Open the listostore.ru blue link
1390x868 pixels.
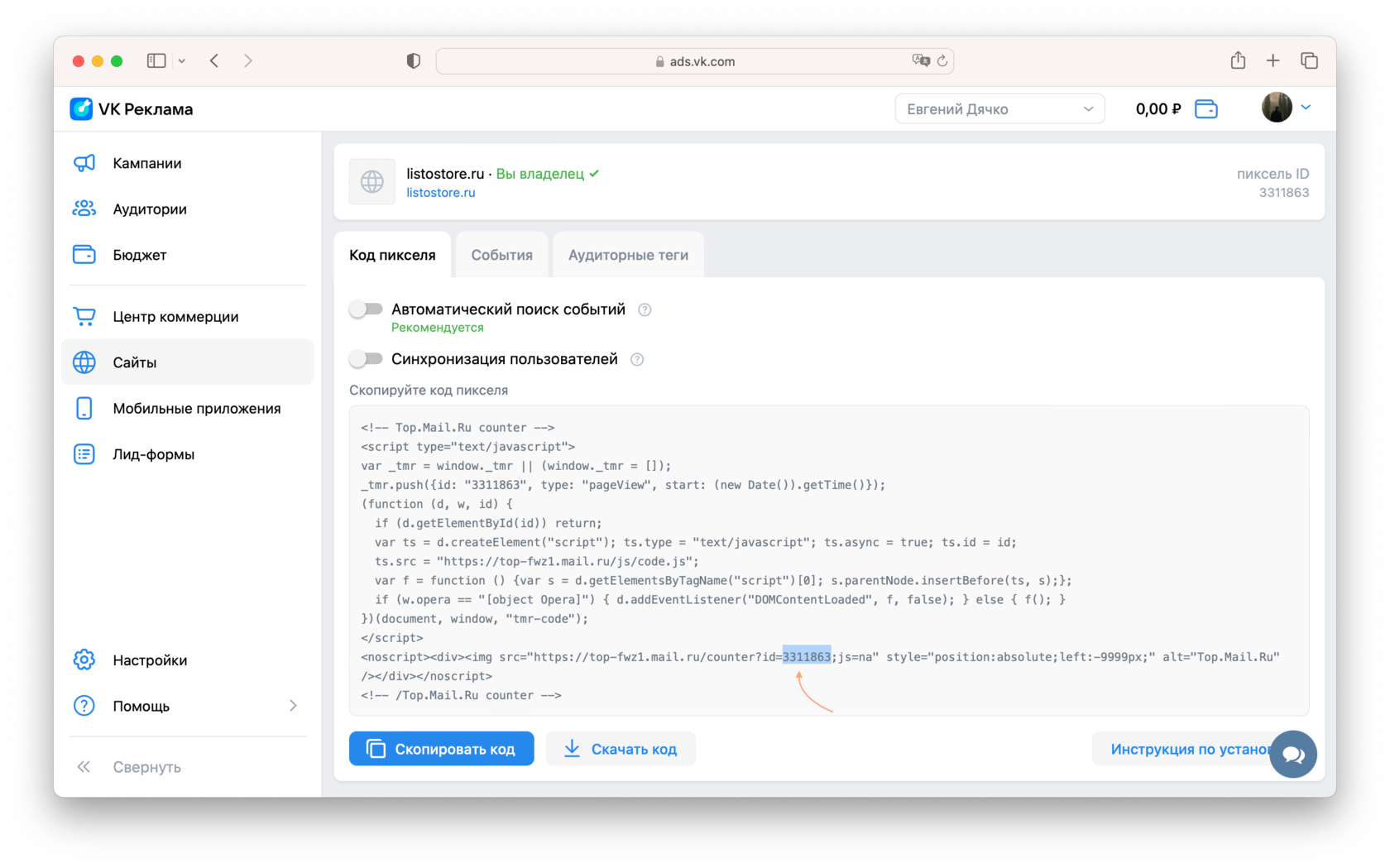tap(441, 193)
